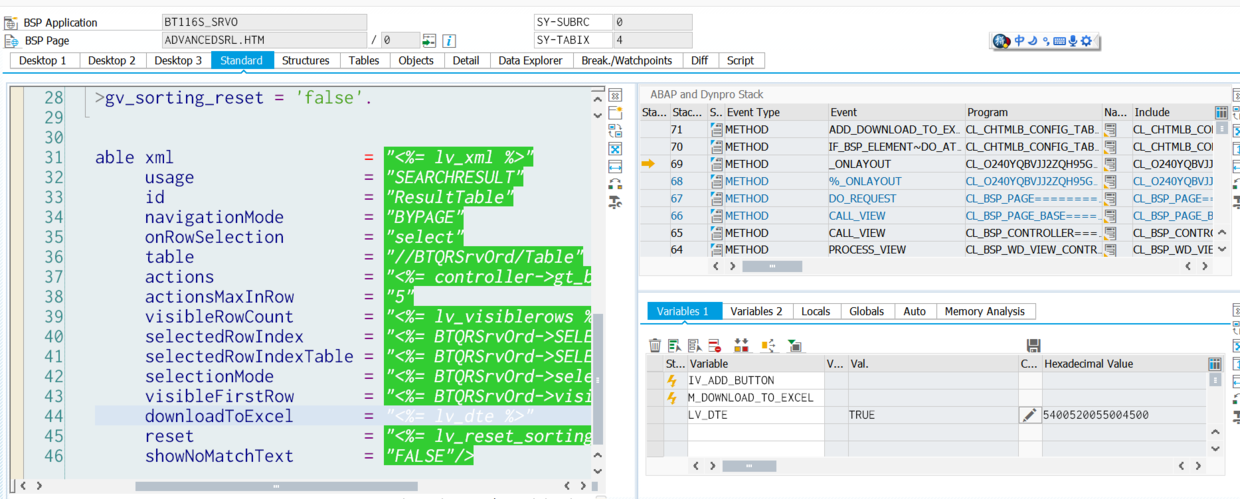Click the Hexadecimal Value column header
The width and height of the screenshot is (1240, 499).
1124,364
